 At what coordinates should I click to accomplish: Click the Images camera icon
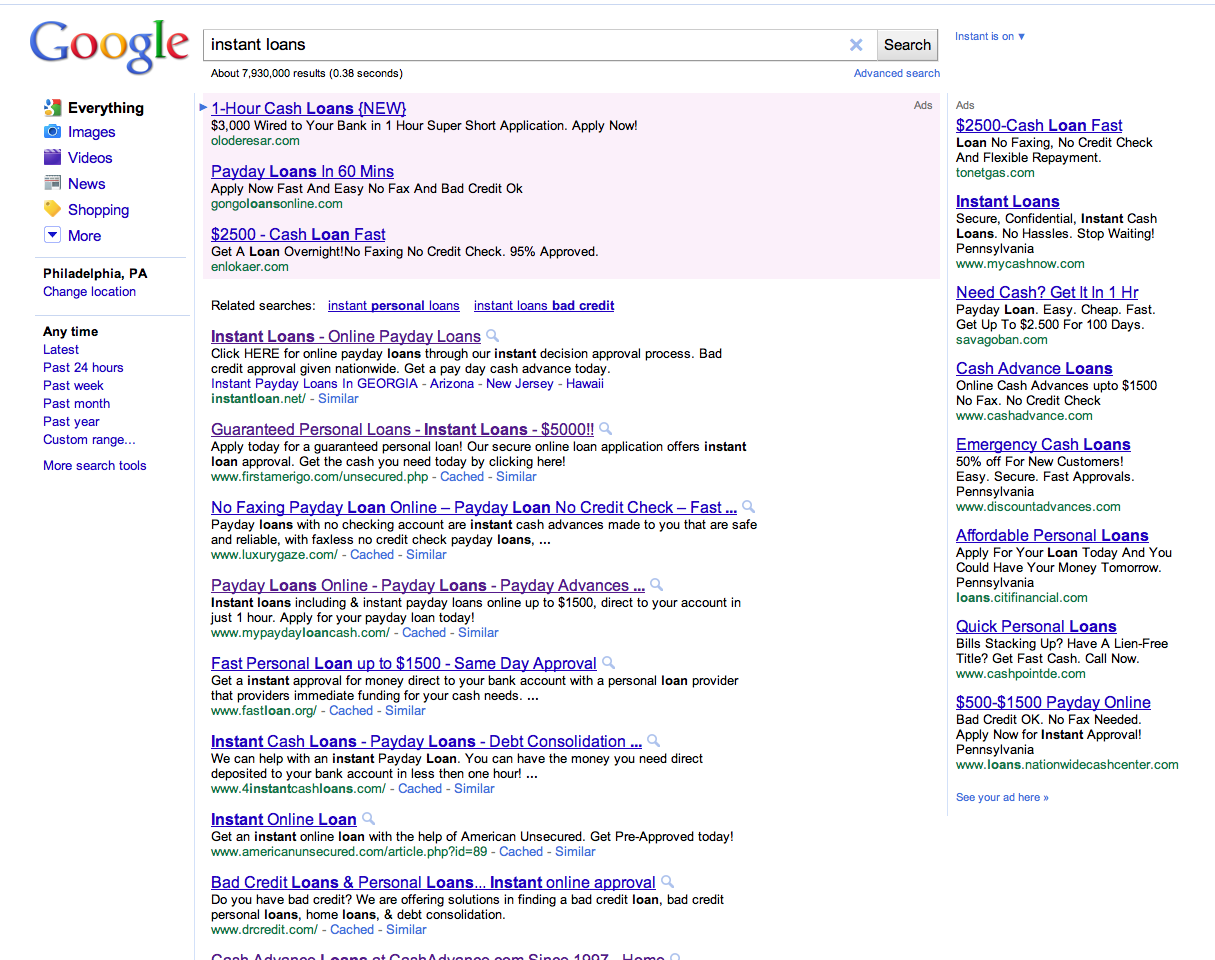click(x=52, y=131)
